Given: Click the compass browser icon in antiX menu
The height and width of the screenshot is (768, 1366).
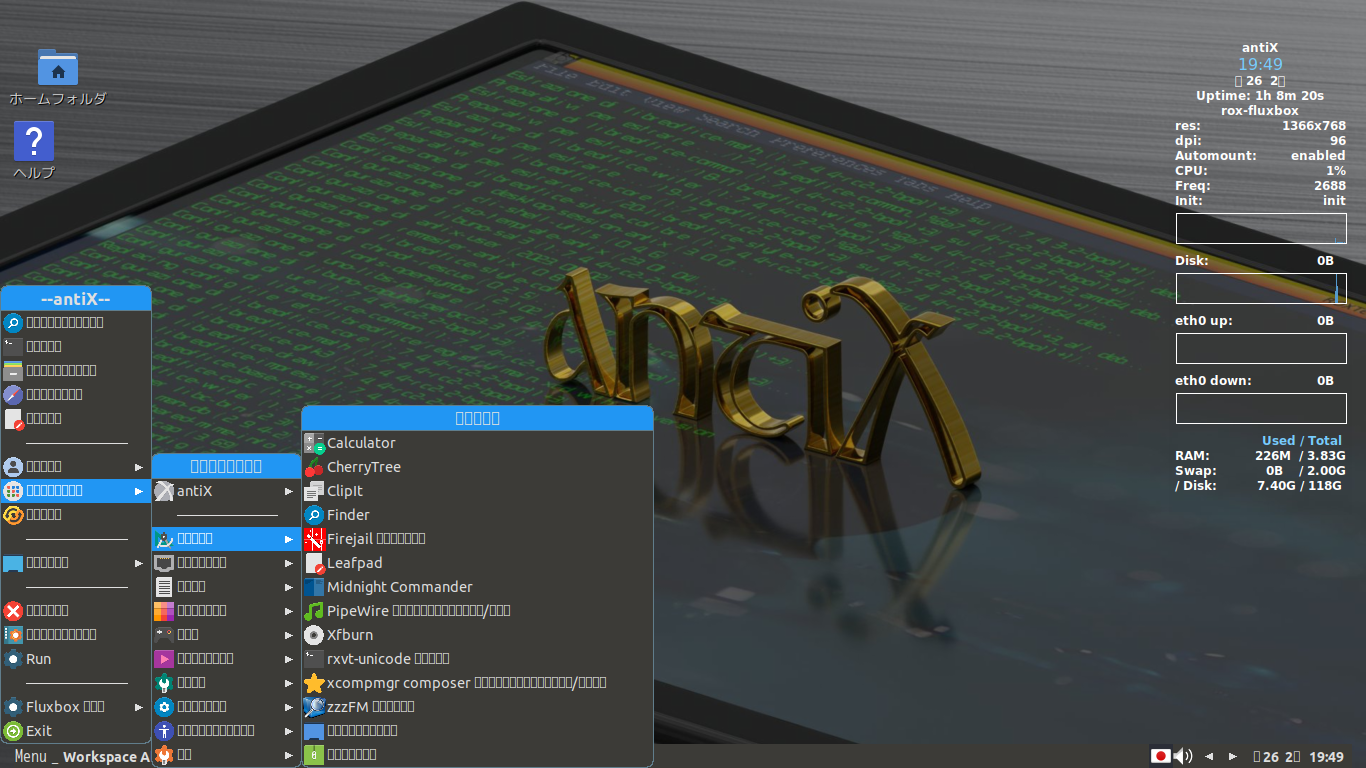Looking at the screenshot, I should (x=13, y=395).
